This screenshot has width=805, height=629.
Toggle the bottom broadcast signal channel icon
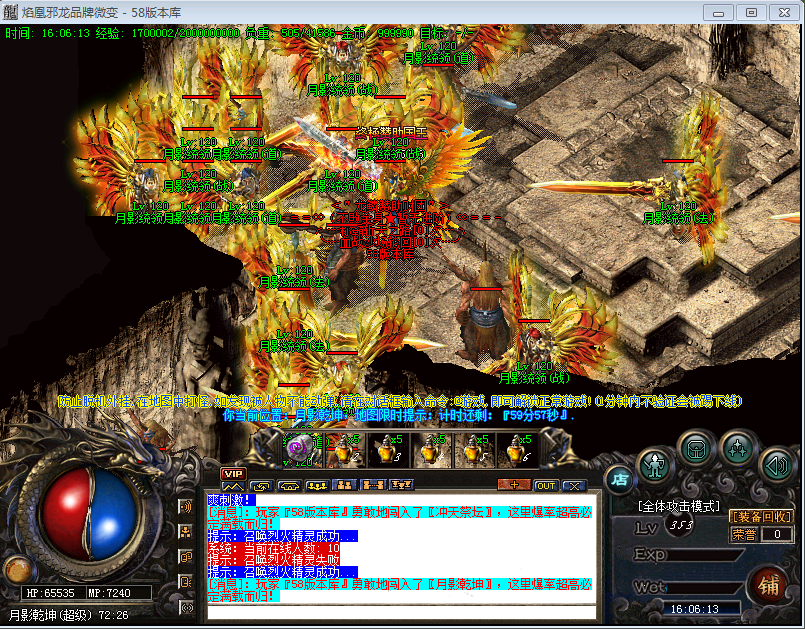(185, 607)
